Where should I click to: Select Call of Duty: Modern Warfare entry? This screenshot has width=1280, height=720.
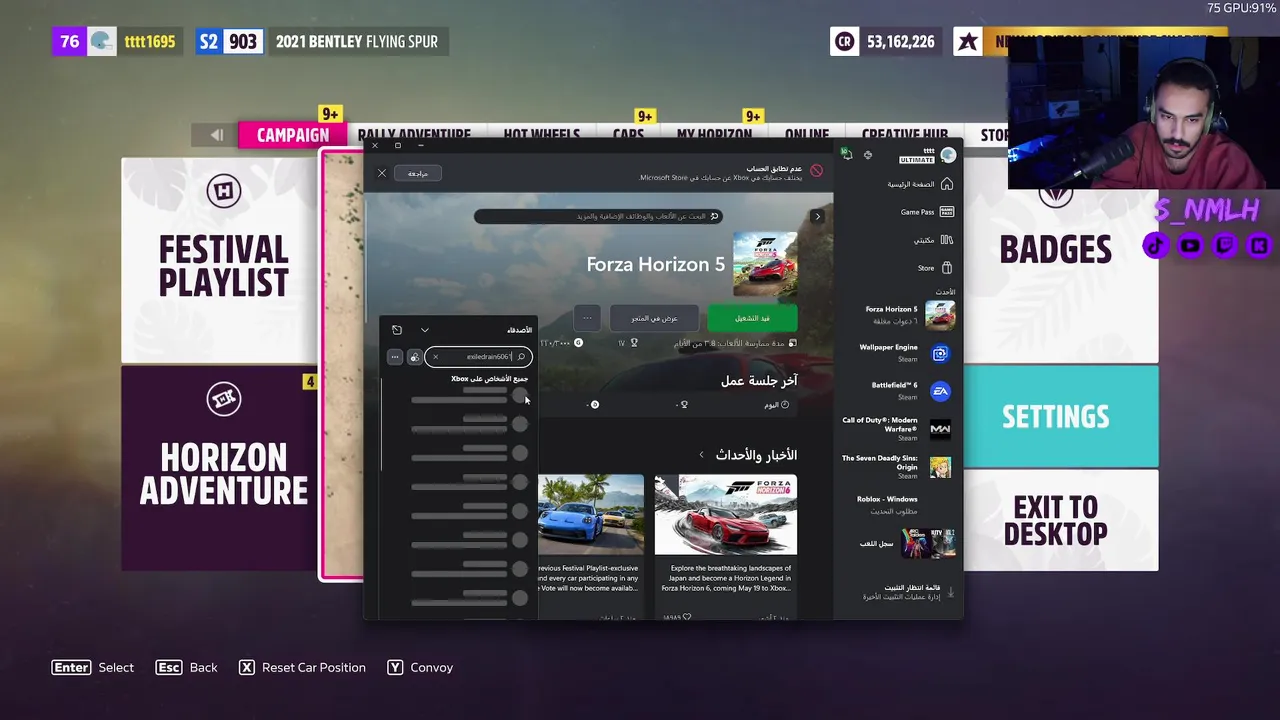coord(896,429)
